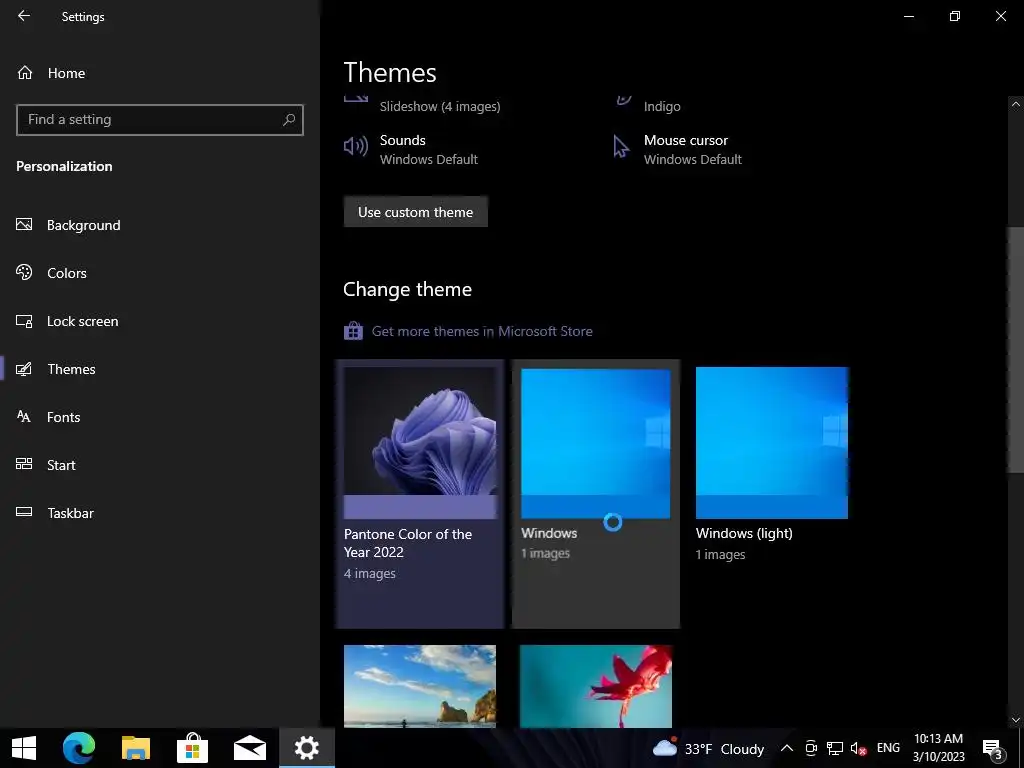Select Pantone Color of the Year 2022 theme
This screenshot has height=768, width=1024.
[420, 494]
